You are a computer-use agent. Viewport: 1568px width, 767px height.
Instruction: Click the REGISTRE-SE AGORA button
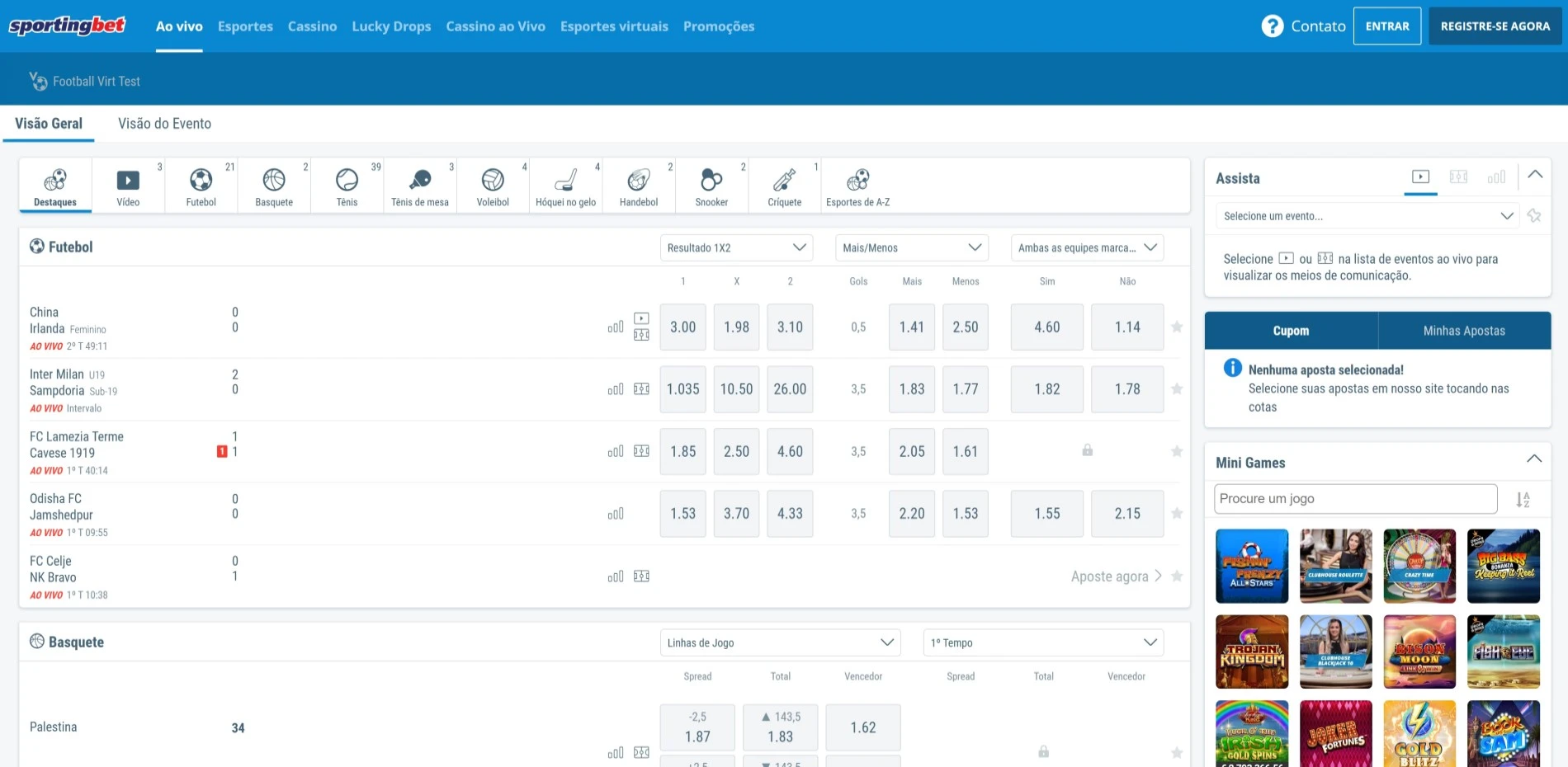coord(1495,26)
